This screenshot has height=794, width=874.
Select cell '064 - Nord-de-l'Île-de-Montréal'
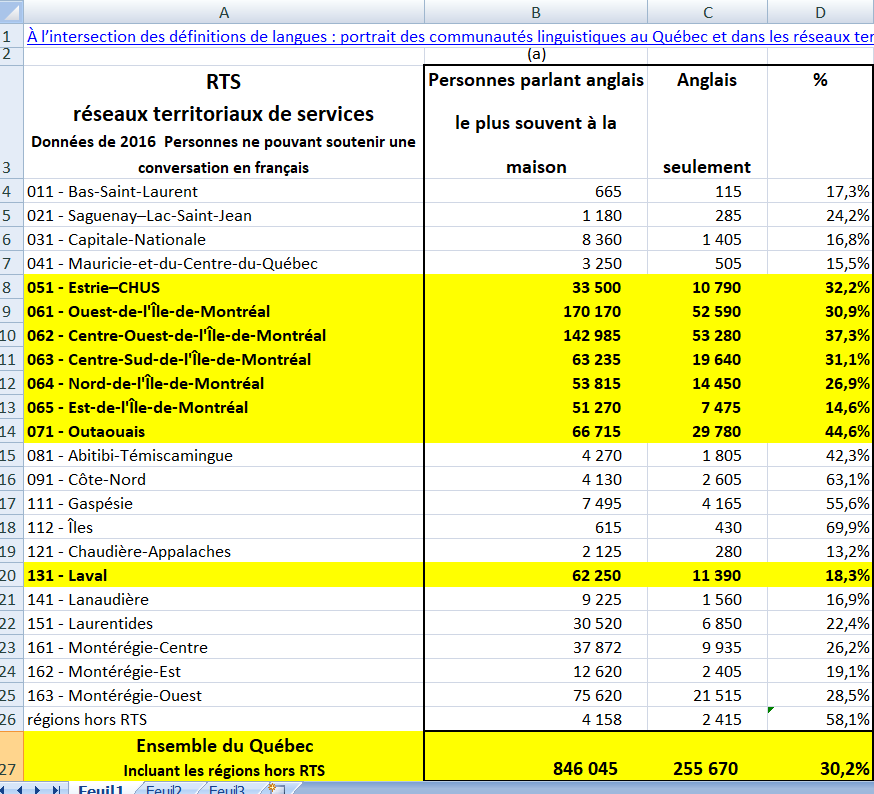tap(224, 383)
